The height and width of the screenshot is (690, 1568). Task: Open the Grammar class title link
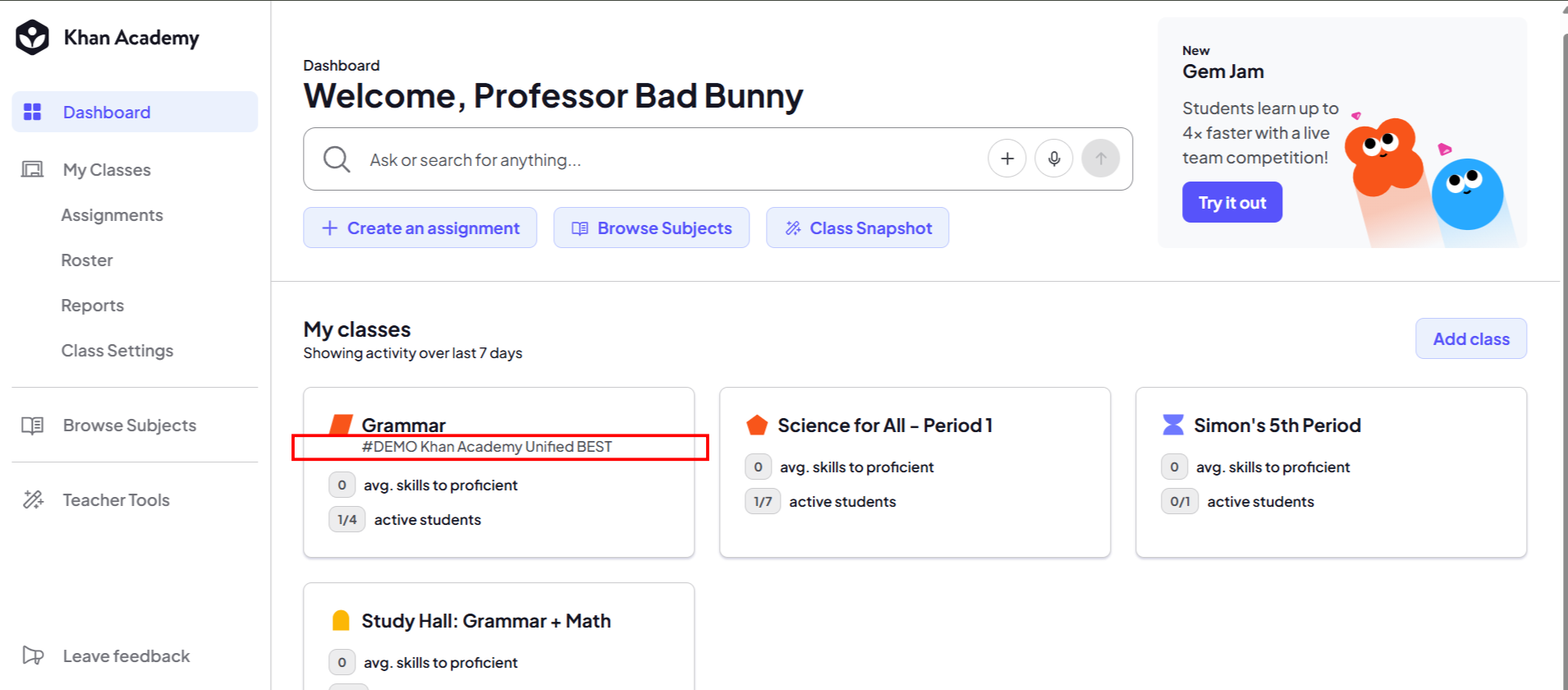pyautogui.click(x=404, y=425)
